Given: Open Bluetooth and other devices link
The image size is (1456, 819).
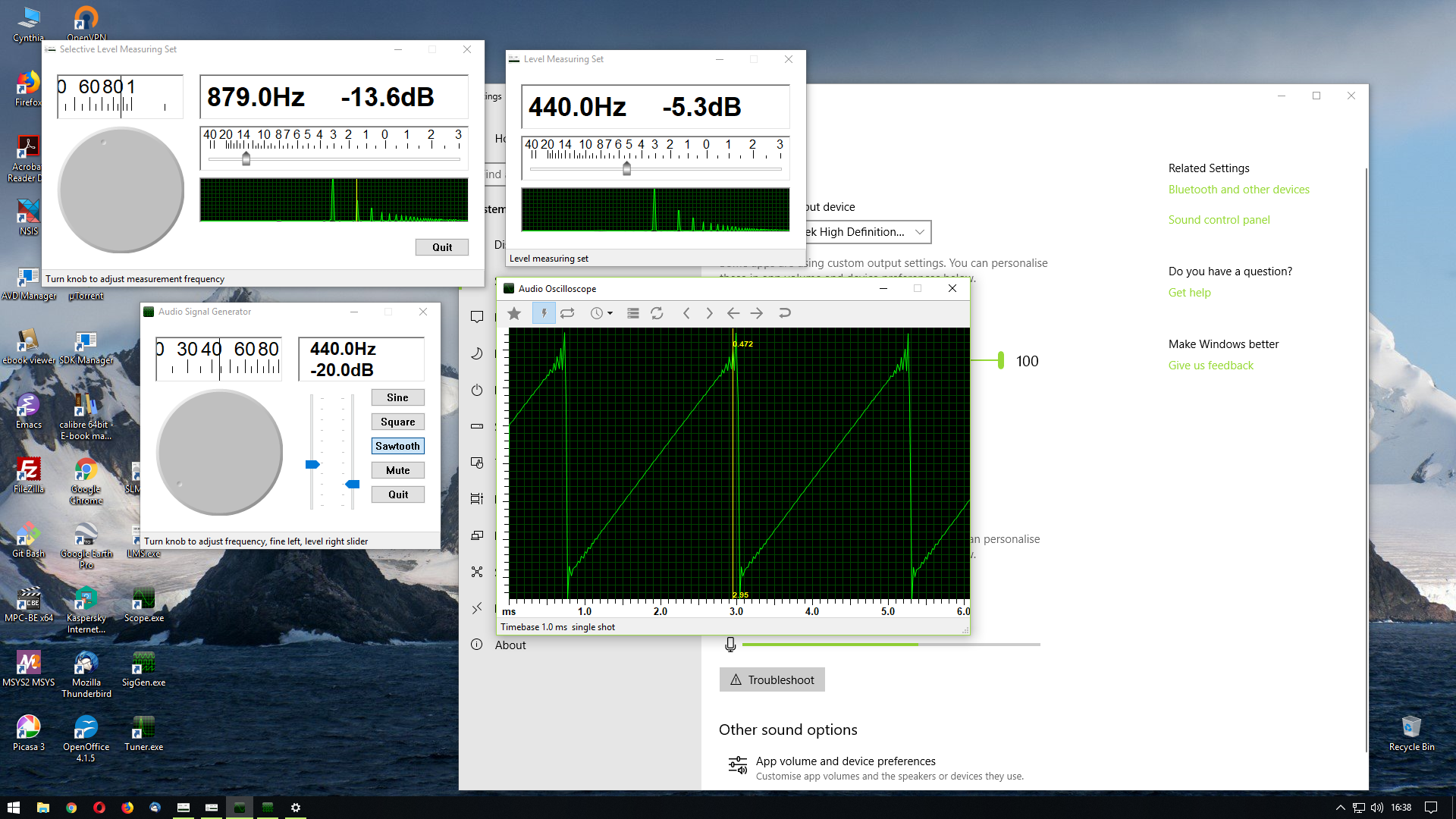Looking at the screenshot, I should (x=1238, y=190).
